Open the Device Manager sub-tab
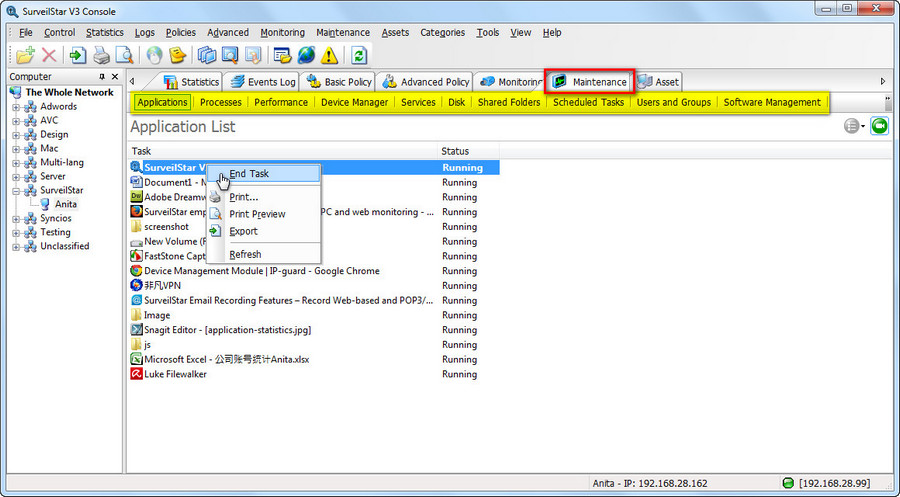The image size is (900, 497). pyautogui.click(x=354, y=102)
